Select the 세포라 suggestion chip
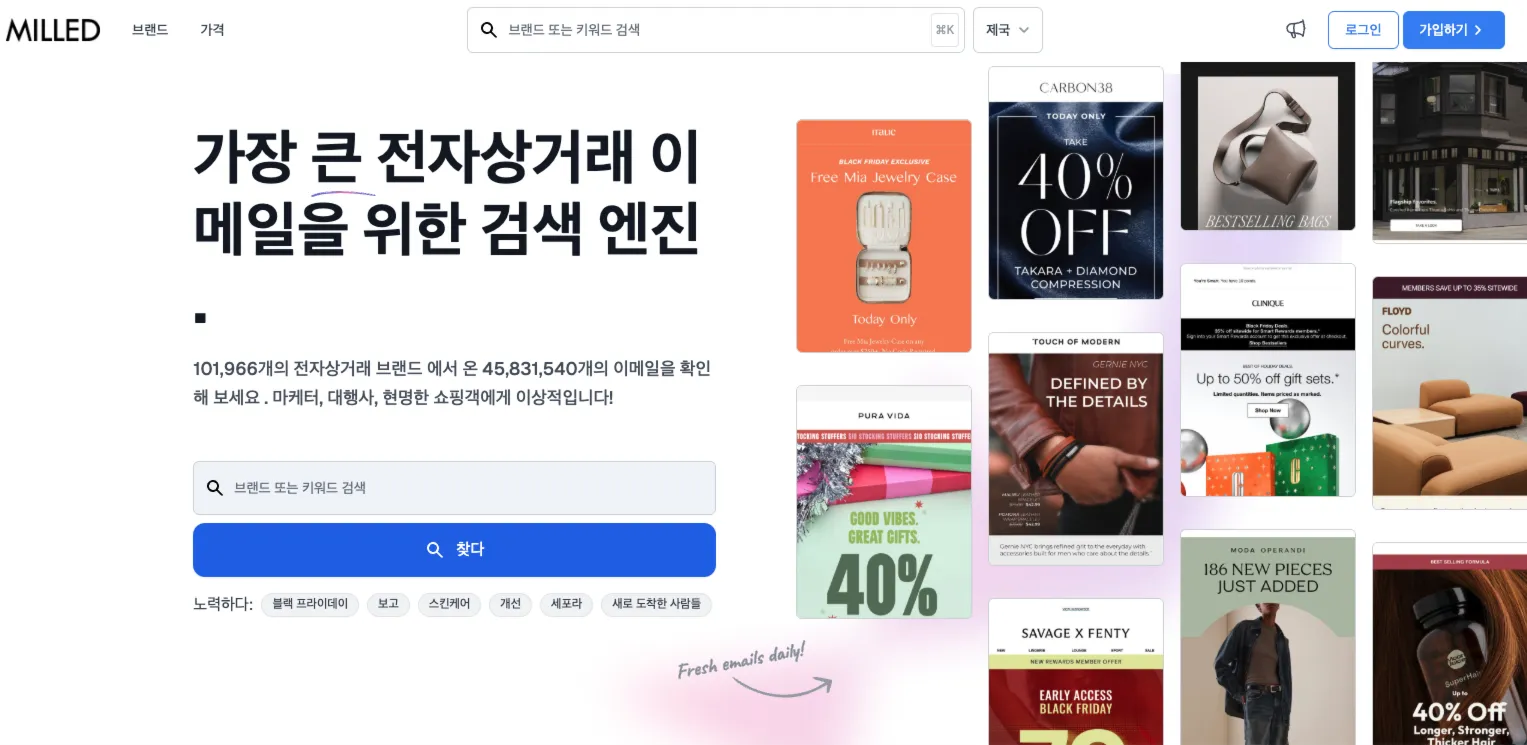The image size is (1527, 745). 566,604
